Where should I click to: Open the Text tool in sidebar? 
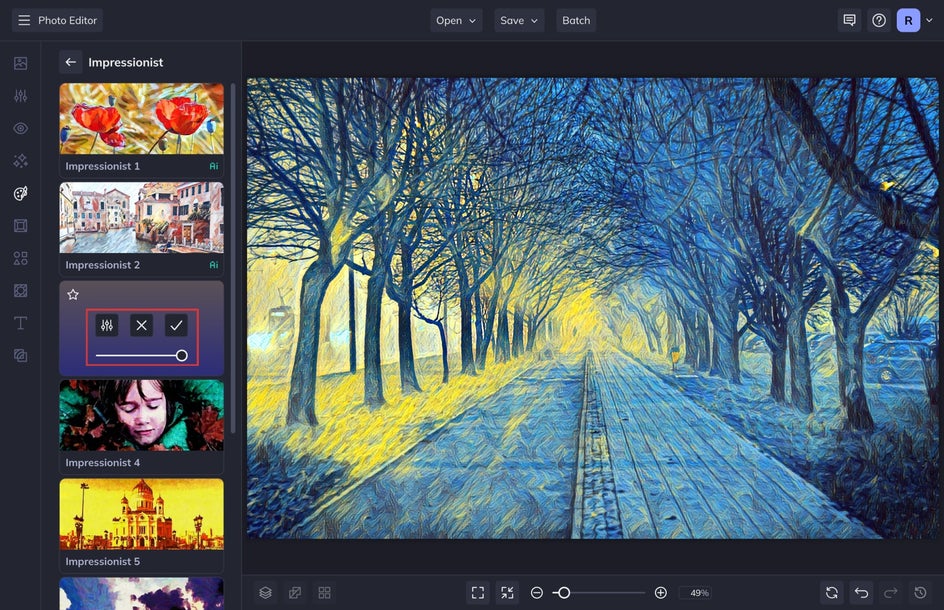tap(20, 323)
